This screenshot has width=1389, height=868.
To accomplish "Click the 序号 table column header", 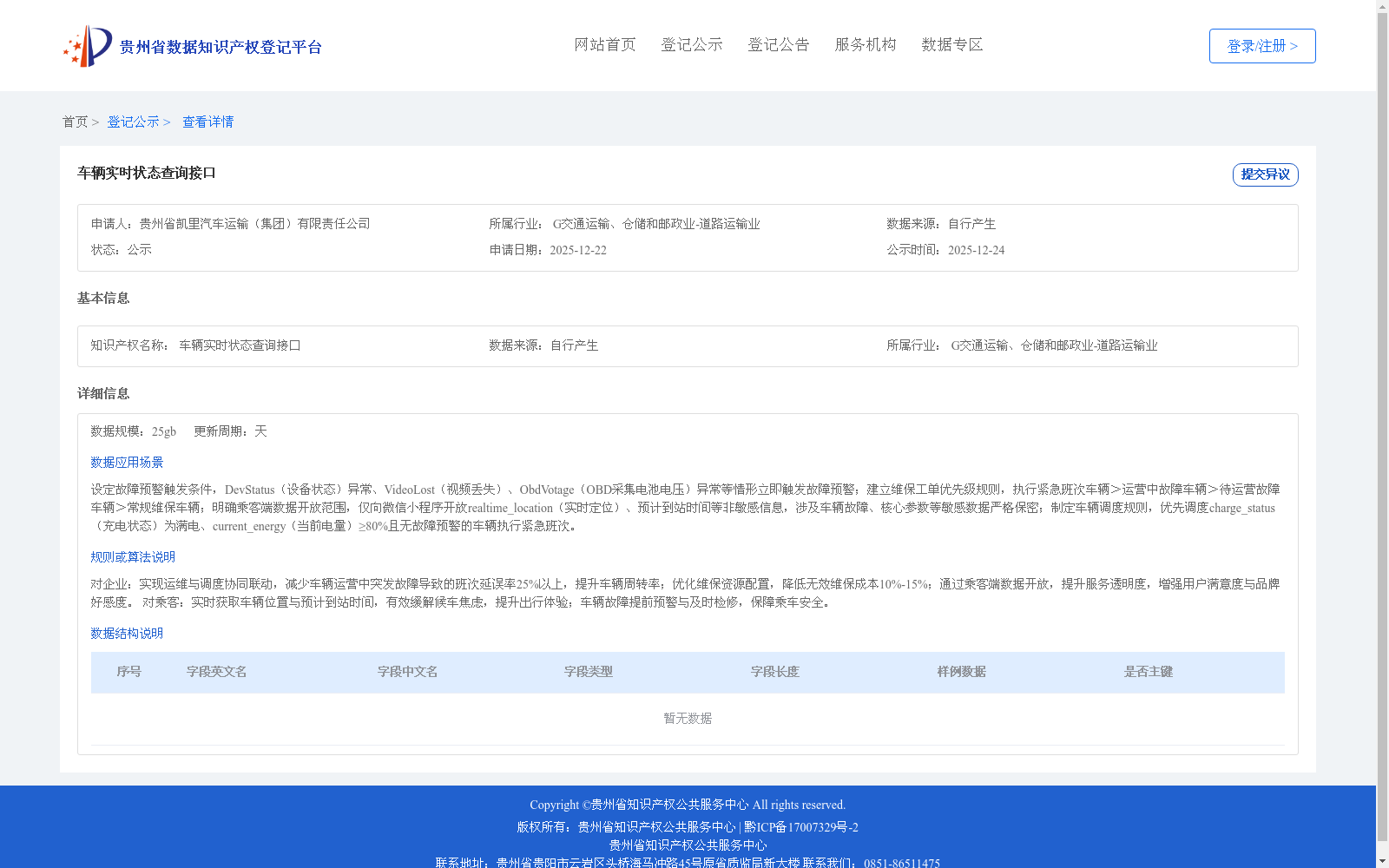I will 129,672.
